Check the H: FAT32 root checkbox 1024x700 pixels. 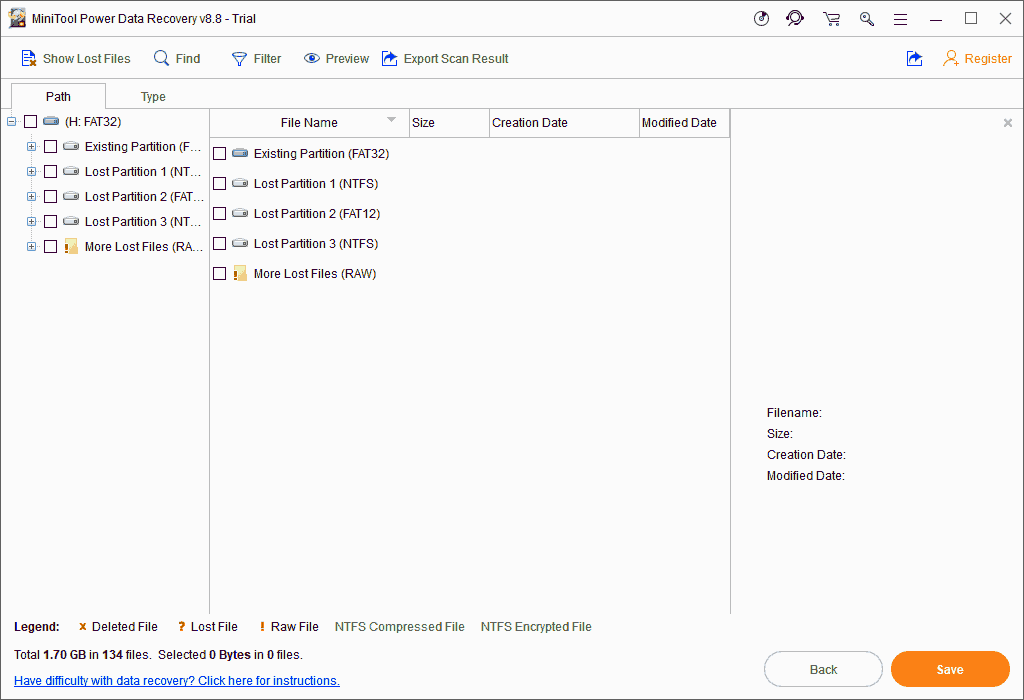(x=30, y=121)
